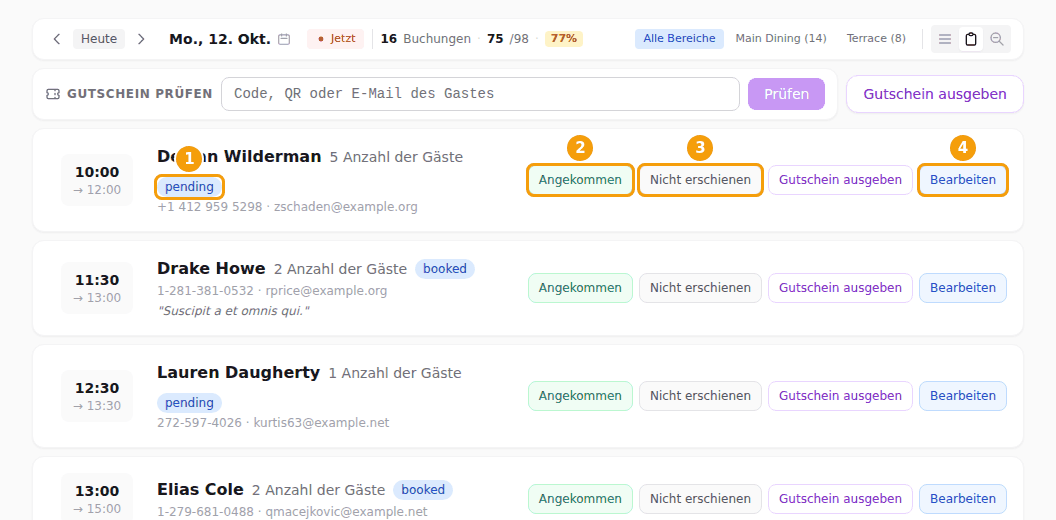Click the name Elias Cole
The image size is (1056, 520).
pos(200,489)
